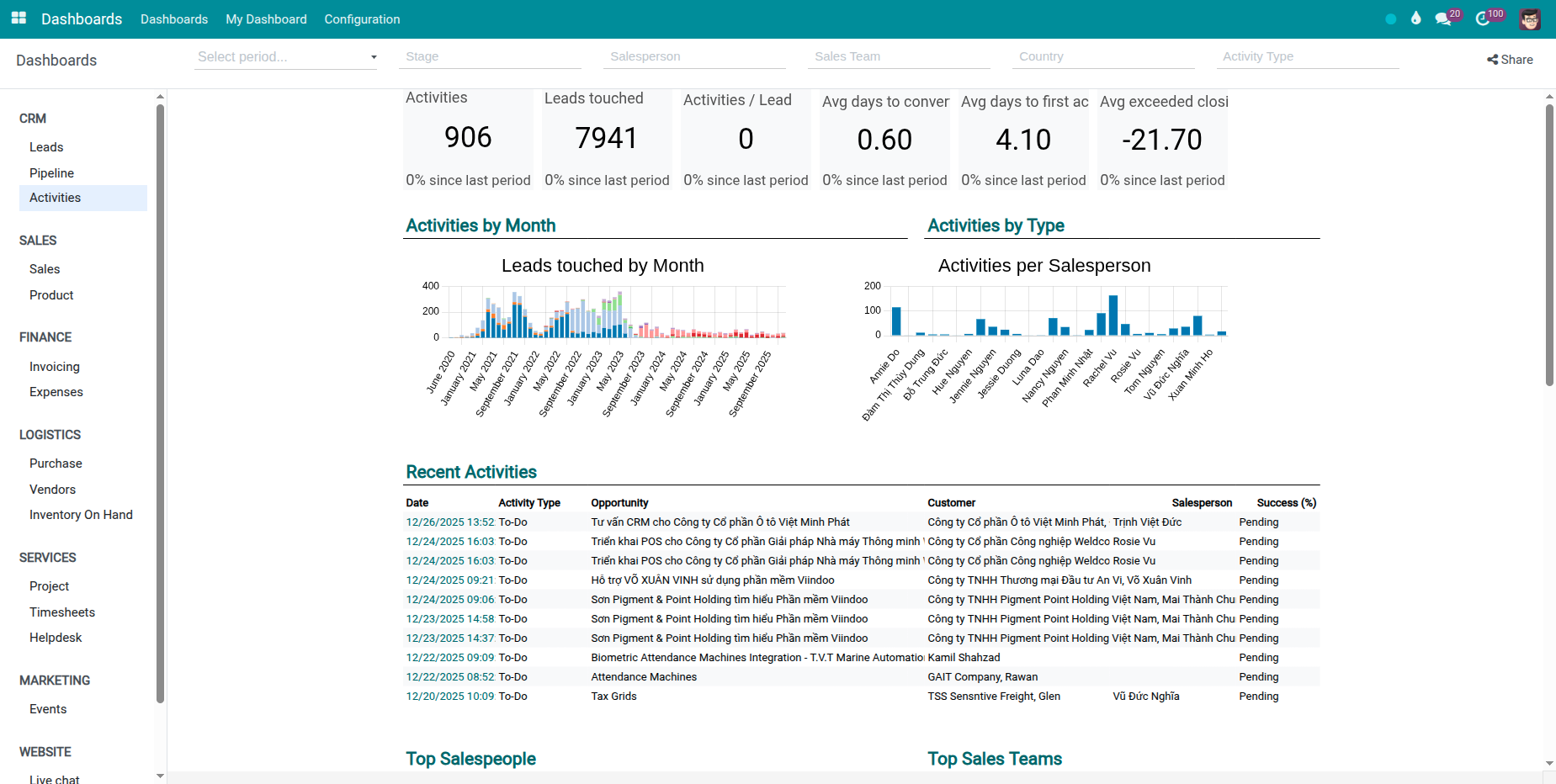Open the apps grid menu icon

pos(18,19)
